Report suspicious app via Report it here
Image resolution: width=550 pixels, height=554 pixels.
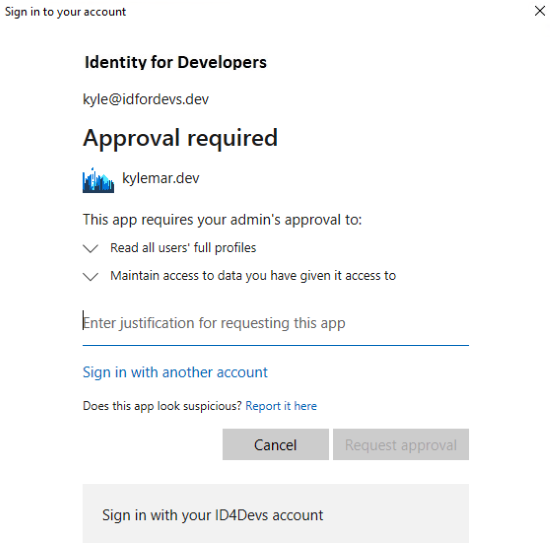tap(281, 406)
